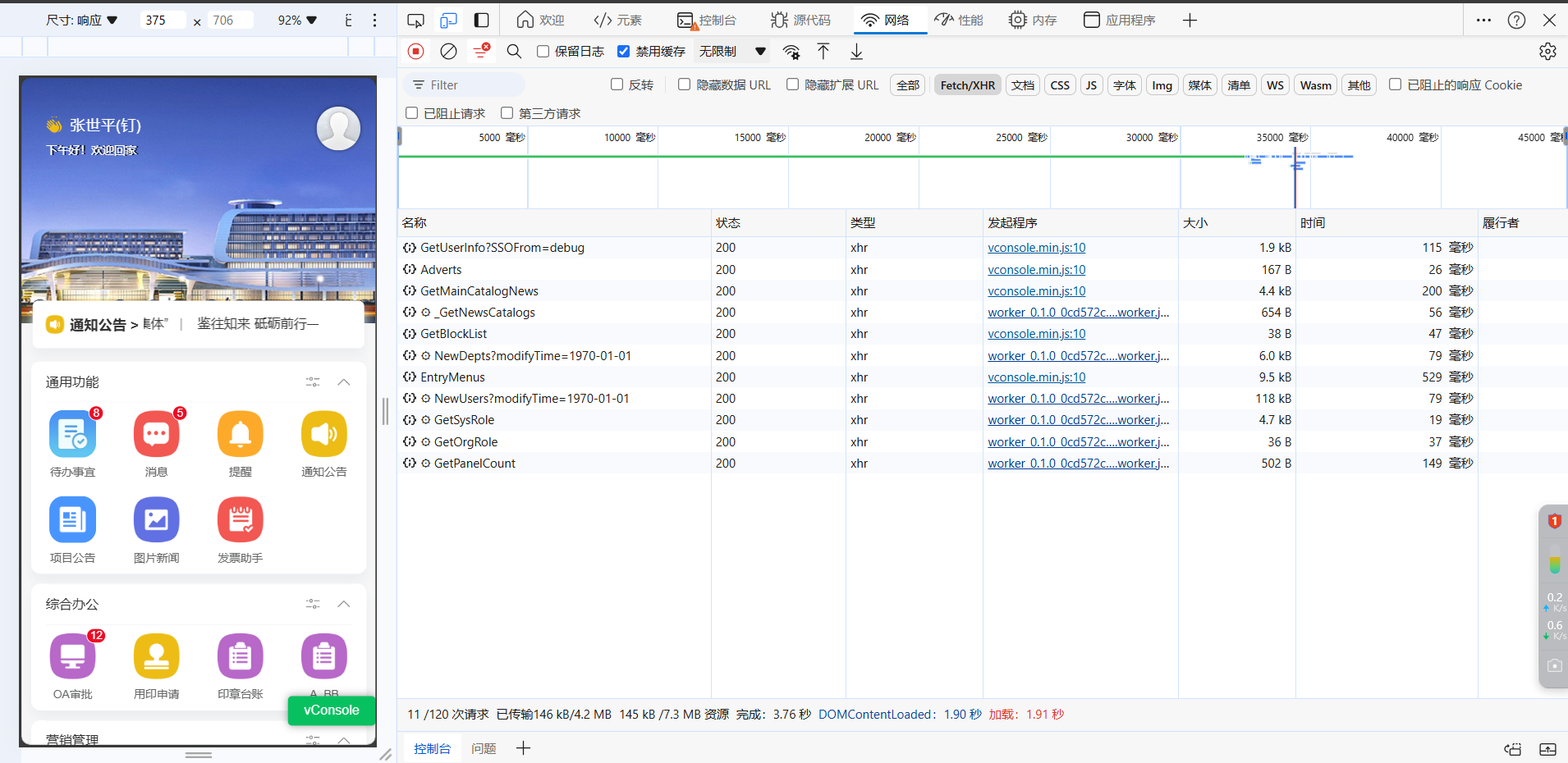Image resolution: width=1568 pixels, height=763 pixels.
Task: Switch to 性能 performance tab
Action: point(959,20)
